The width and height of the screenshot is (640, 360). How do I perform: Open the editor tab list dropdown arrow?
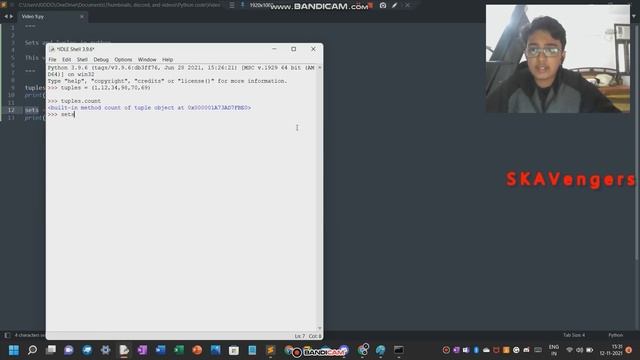pos(634,16)
